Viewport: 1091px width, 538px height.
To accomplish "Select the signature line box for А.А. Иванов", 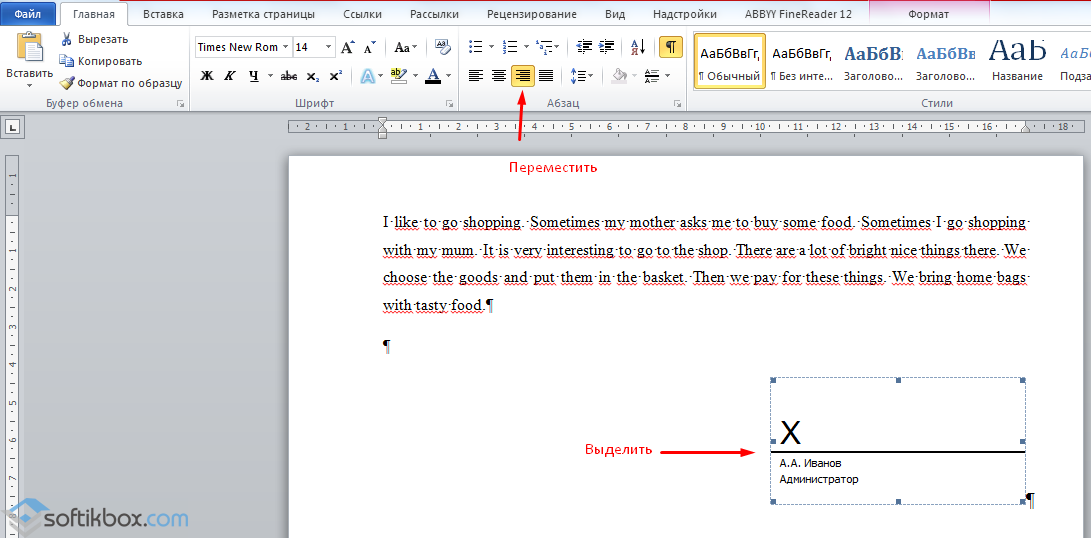I will tap(897, 441).
